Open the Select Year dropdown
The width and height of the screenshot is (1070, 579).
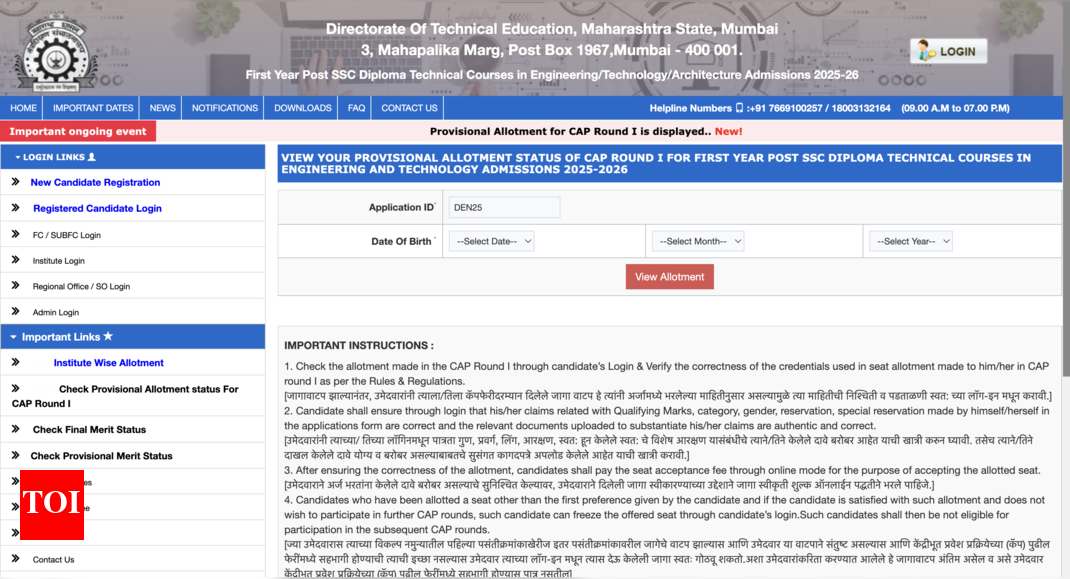[910, 241]
